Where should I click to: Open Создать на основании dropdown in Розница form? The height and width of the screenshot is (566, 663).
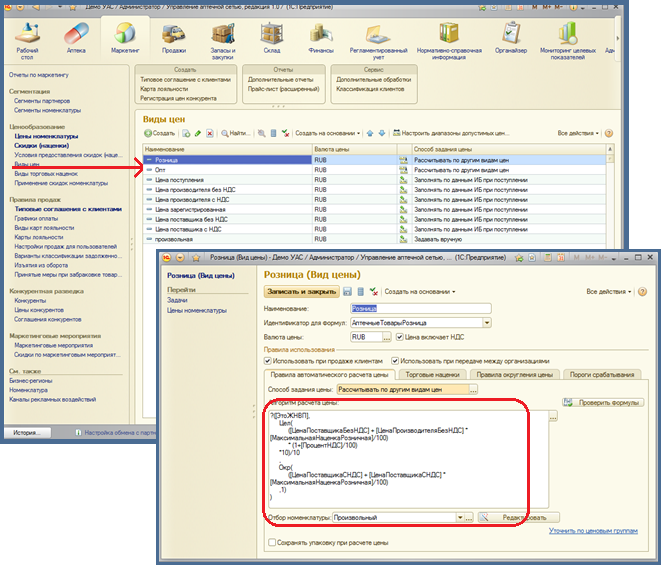click(419, 292)
